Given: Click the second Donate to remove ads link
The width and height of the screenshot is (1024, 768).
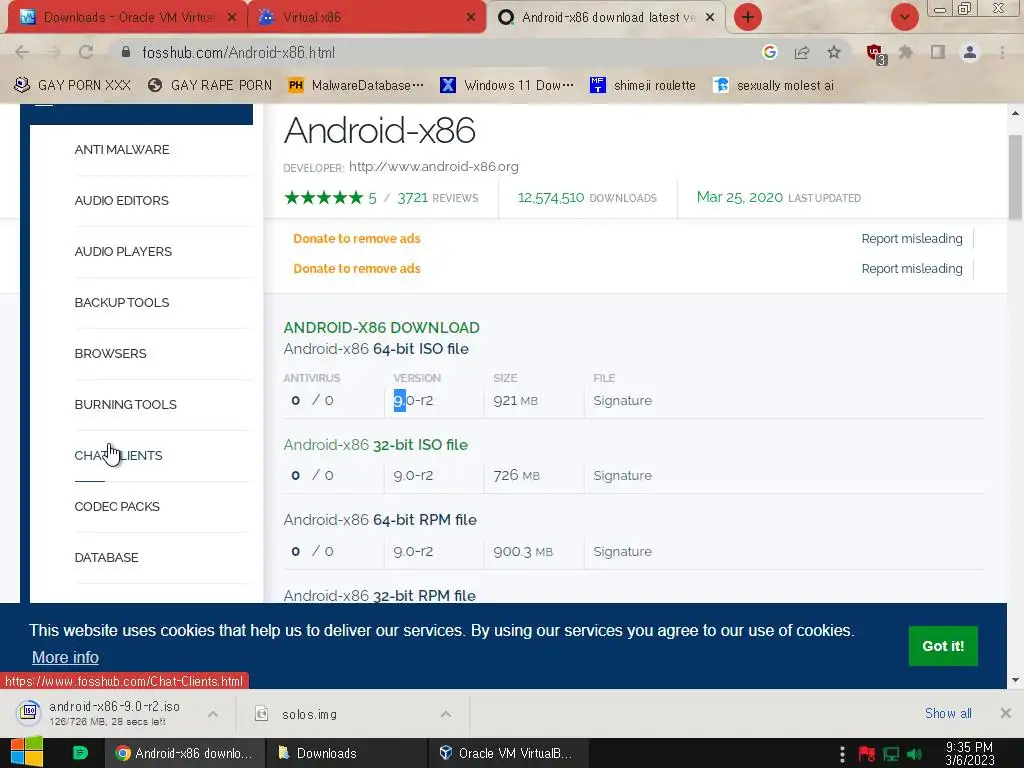Looking at the screenshot, I should [x=357, y=268].
